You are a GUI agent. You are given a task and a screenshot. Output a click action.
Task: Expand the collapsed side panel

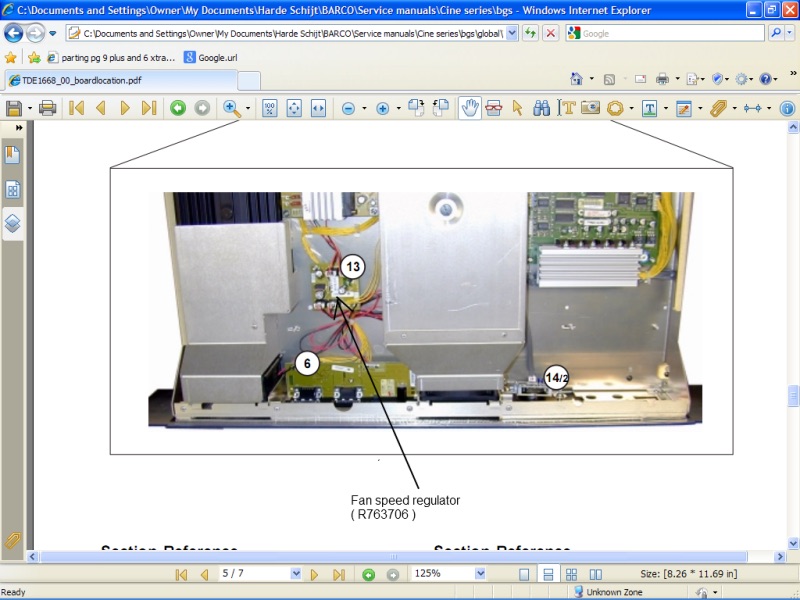click(x=19, y=128)
